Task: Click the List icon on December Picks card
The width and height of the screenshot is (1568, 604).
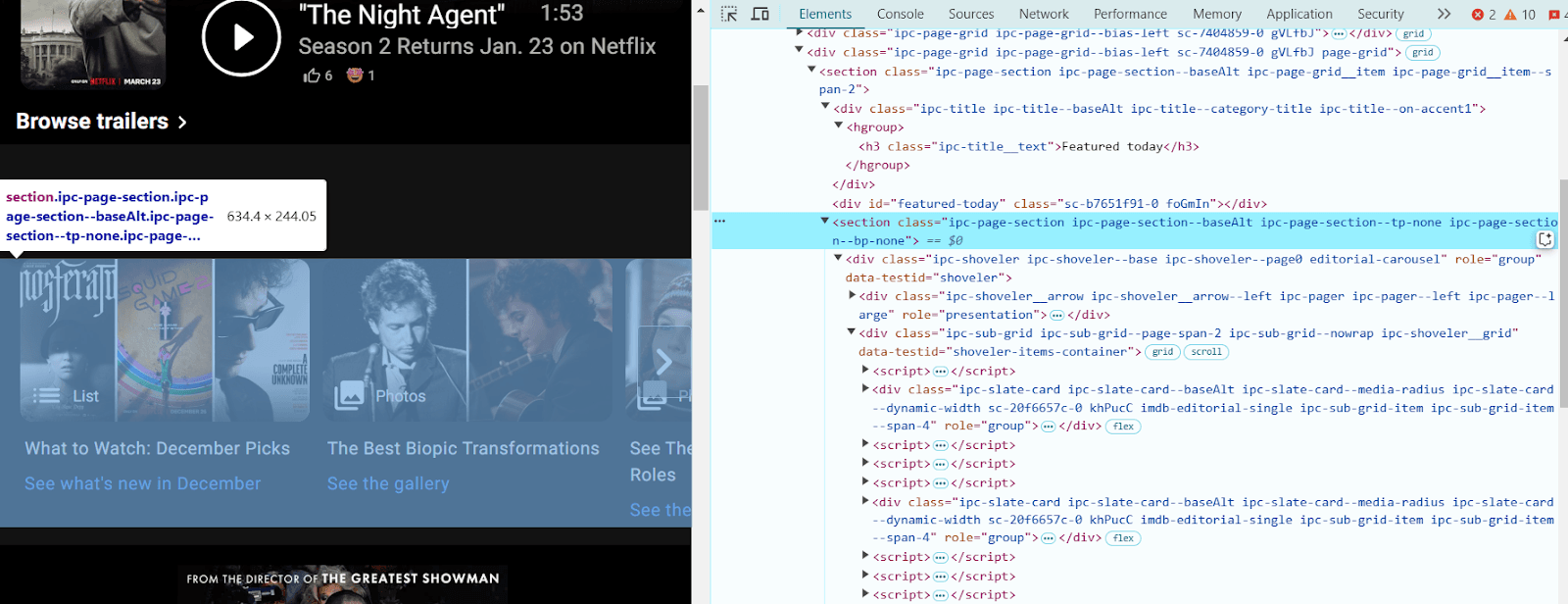Action: tap(47, 396)
